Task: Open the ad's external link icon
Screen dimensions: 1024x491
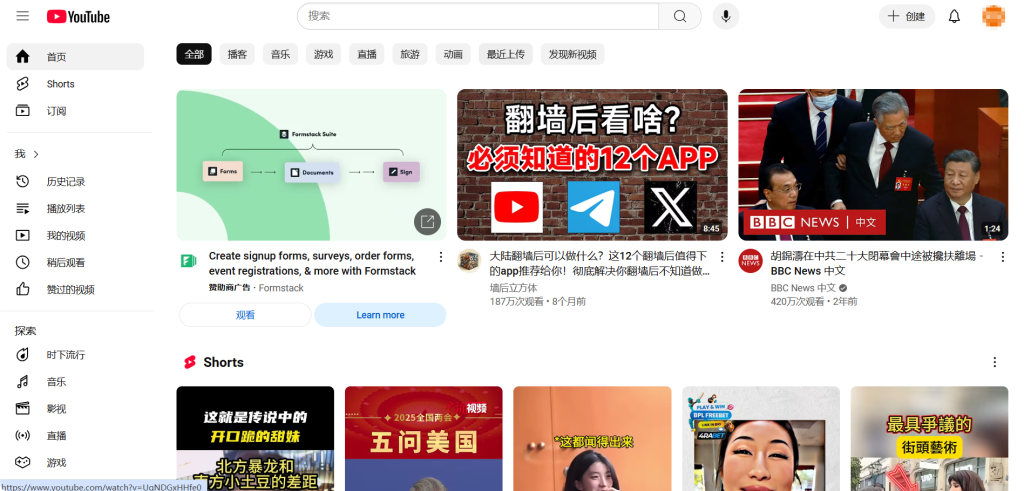Action: [427, 222]
